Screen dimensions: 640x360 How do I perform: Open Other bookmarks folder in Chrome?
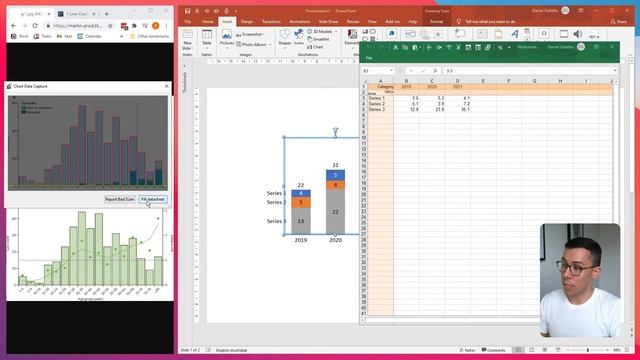(x=149, y=36)
